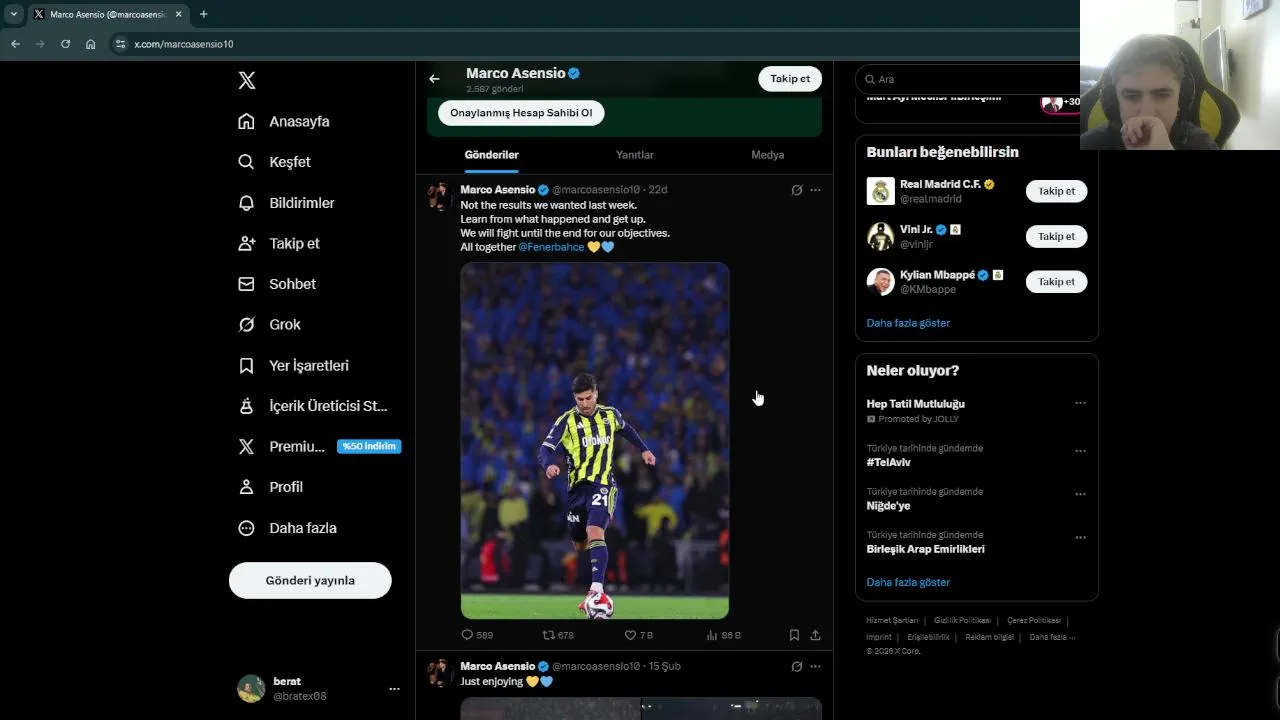Open Anasayfa home page
Viewport: 1280px width, 720px height.
coord(284,121)
